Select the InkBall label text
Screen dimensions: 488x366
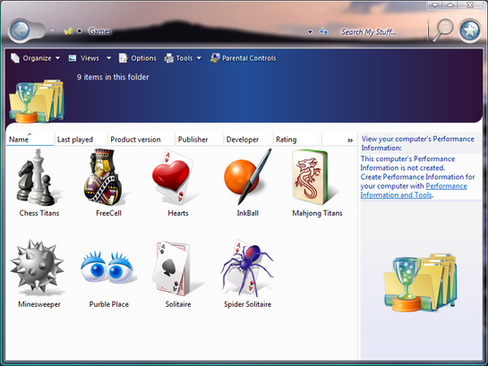pos(248,213)
